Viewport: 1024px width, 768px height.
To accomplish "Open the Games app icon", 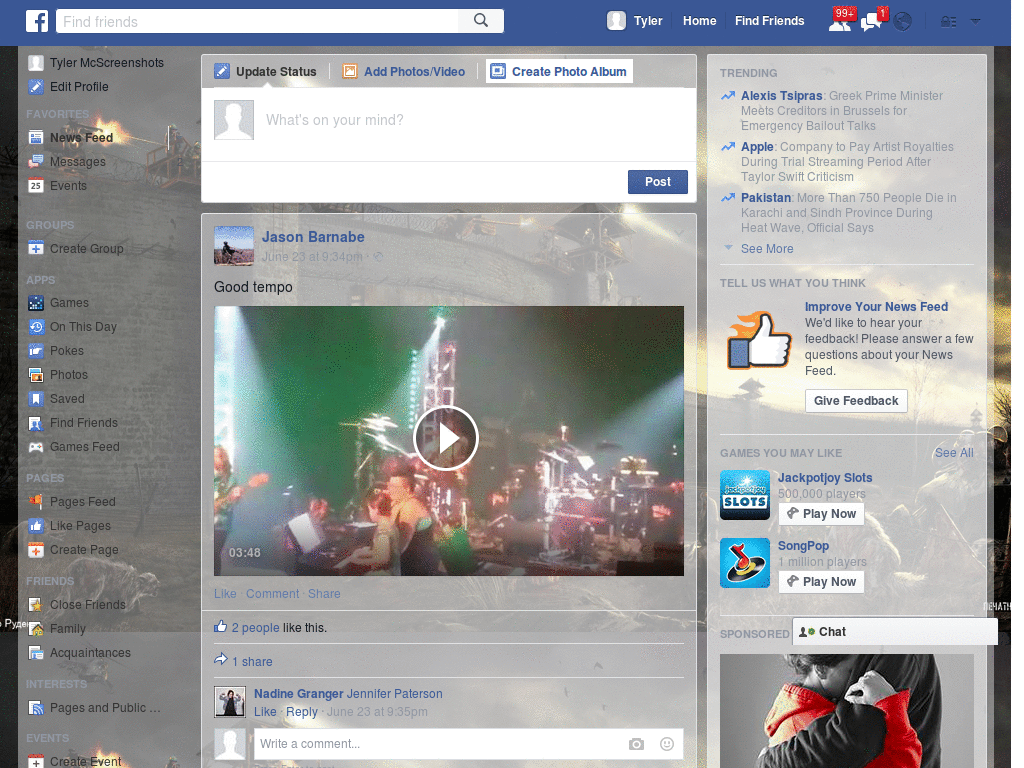I will (36, 302).
